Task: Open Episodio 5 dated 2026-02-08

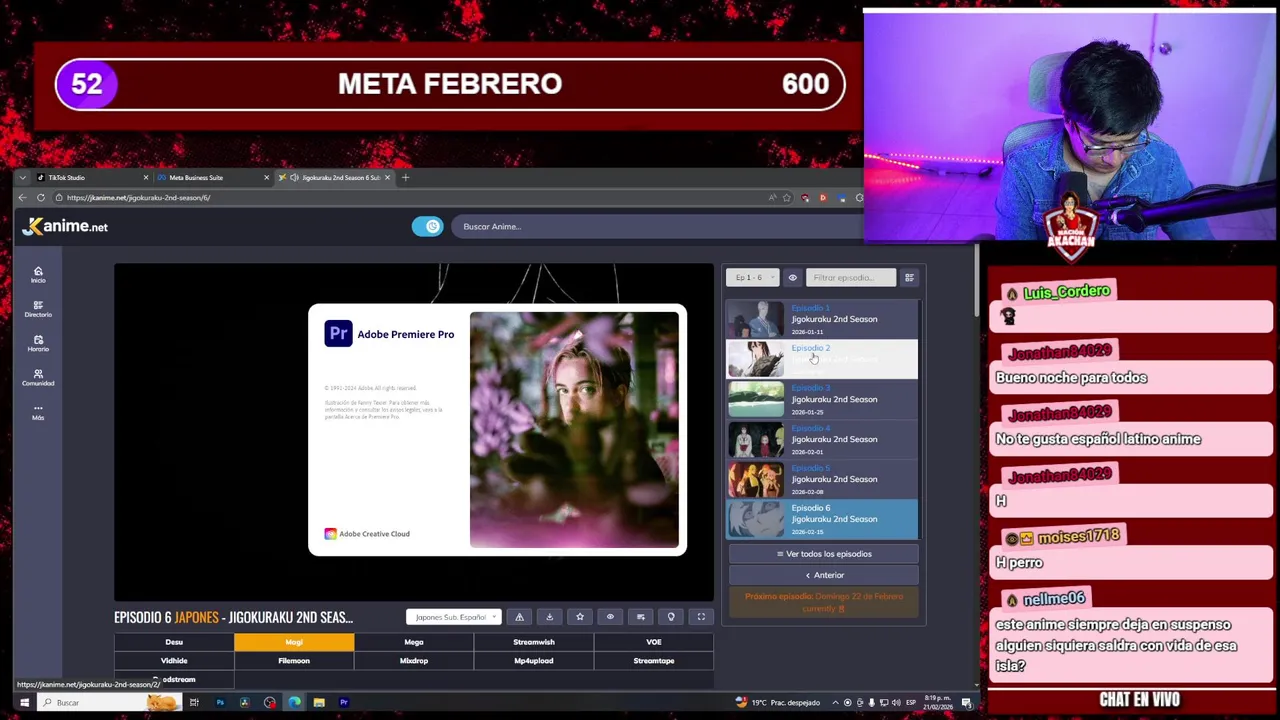Action: point(822,479)
